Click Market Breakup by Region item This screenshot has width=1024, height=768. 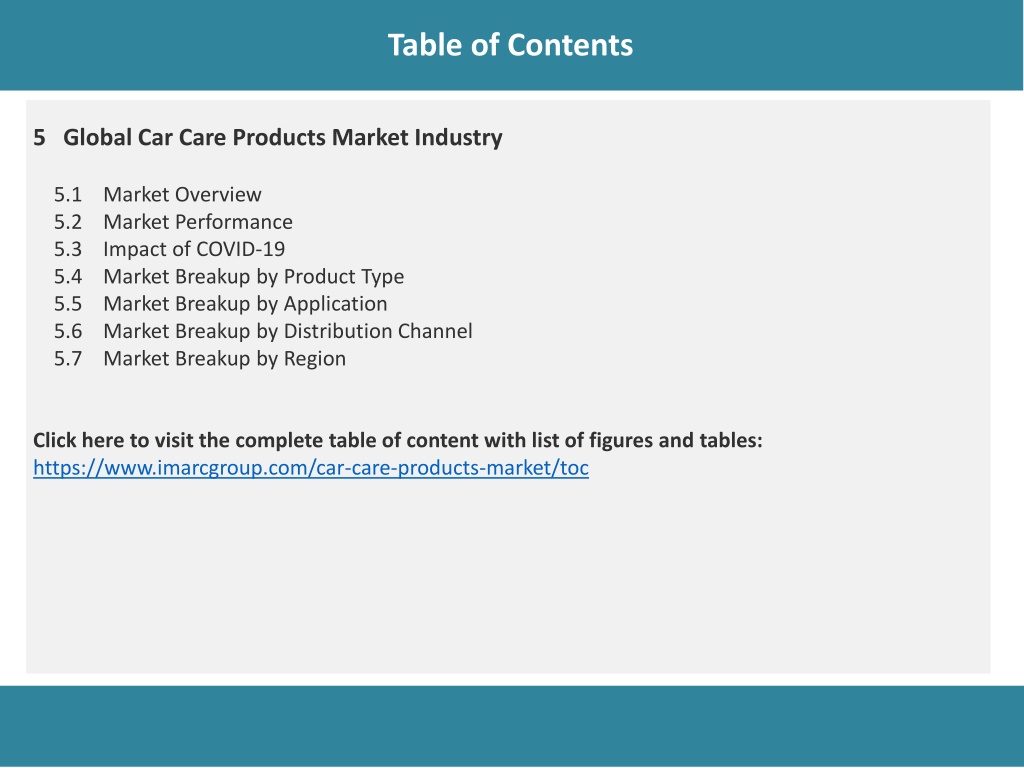pos(224,359)
